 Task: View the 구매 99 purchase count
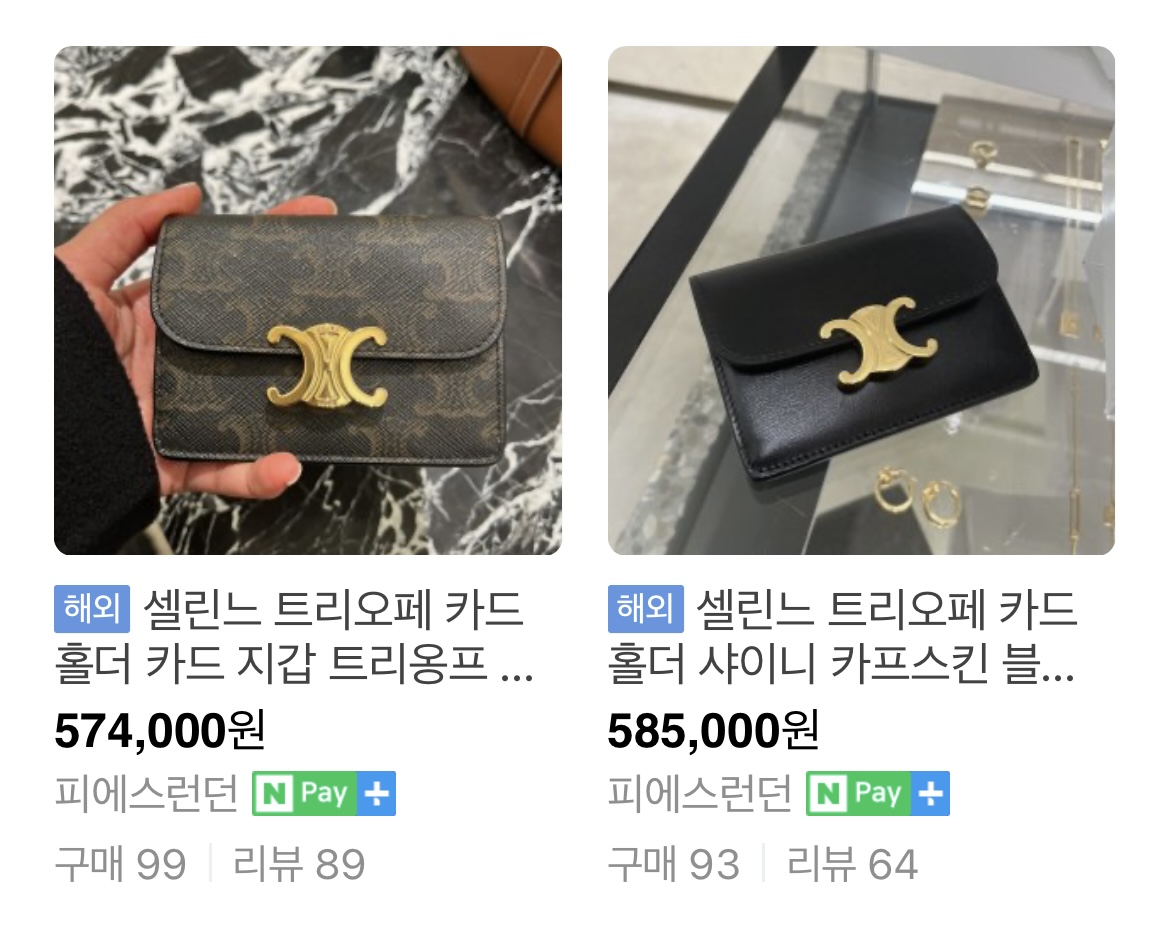click(x=120, y=864)
